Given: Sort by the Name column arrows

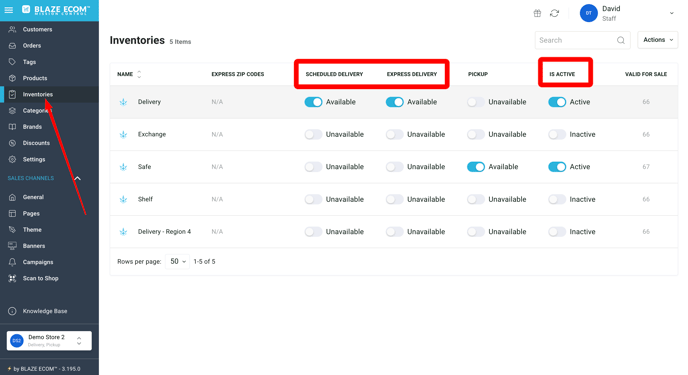Looking at the screenshot, I should (139, 75).
